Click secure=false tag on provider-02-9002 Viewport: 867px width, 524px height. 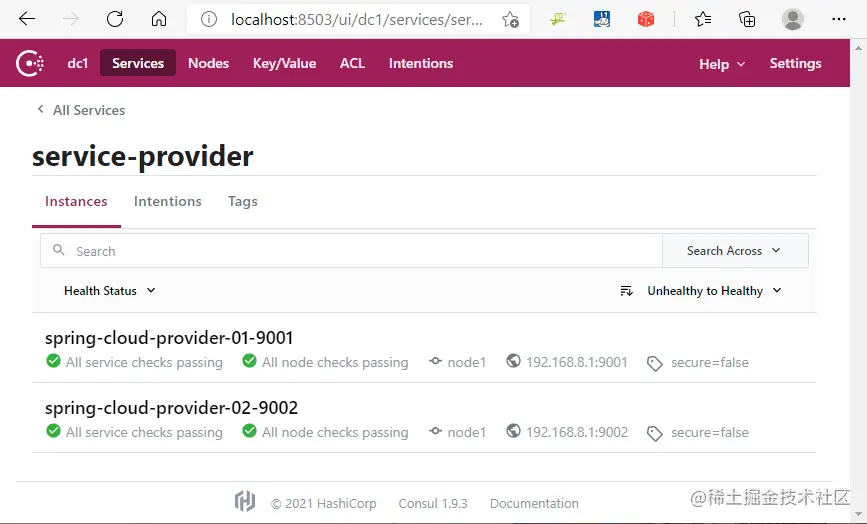tap(710, 432)
